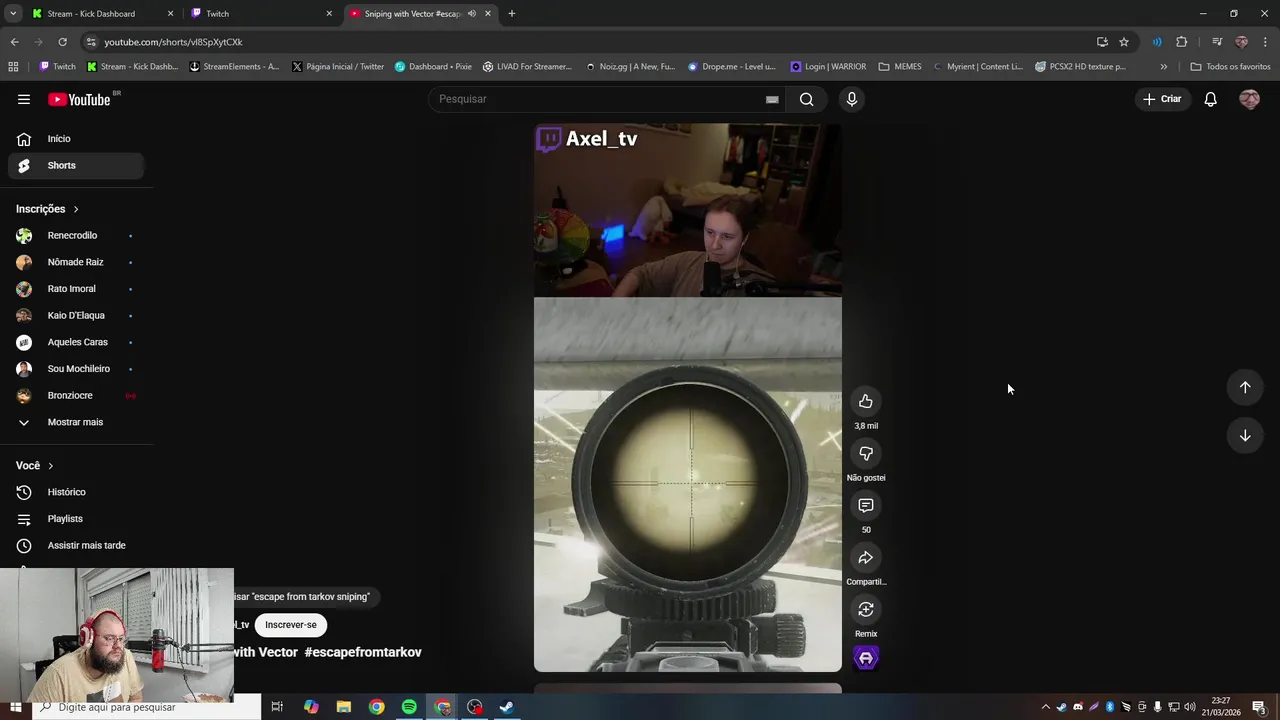Open the StreamElements bookmark
The image size is (1280, 720).
pos(234,67)
